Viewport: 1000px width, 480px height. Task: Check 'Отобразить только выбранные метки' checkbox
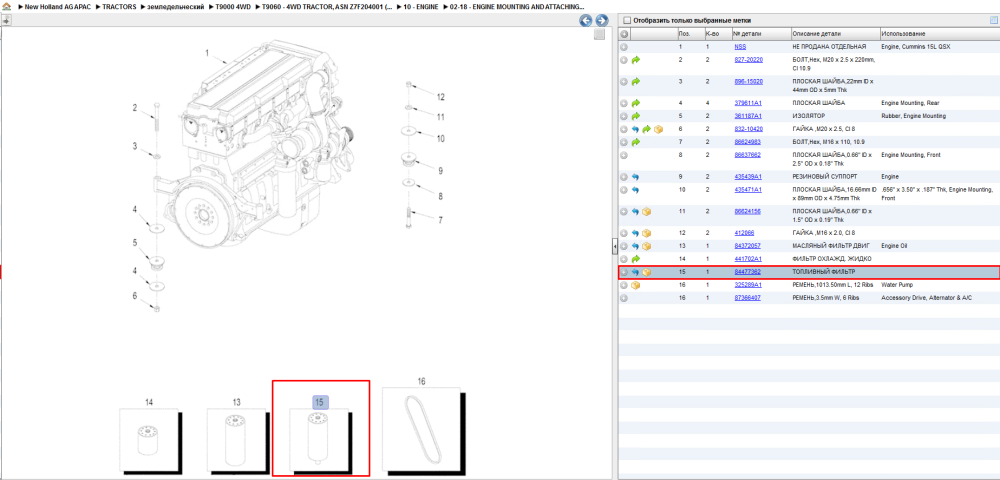tap(627, 20)
